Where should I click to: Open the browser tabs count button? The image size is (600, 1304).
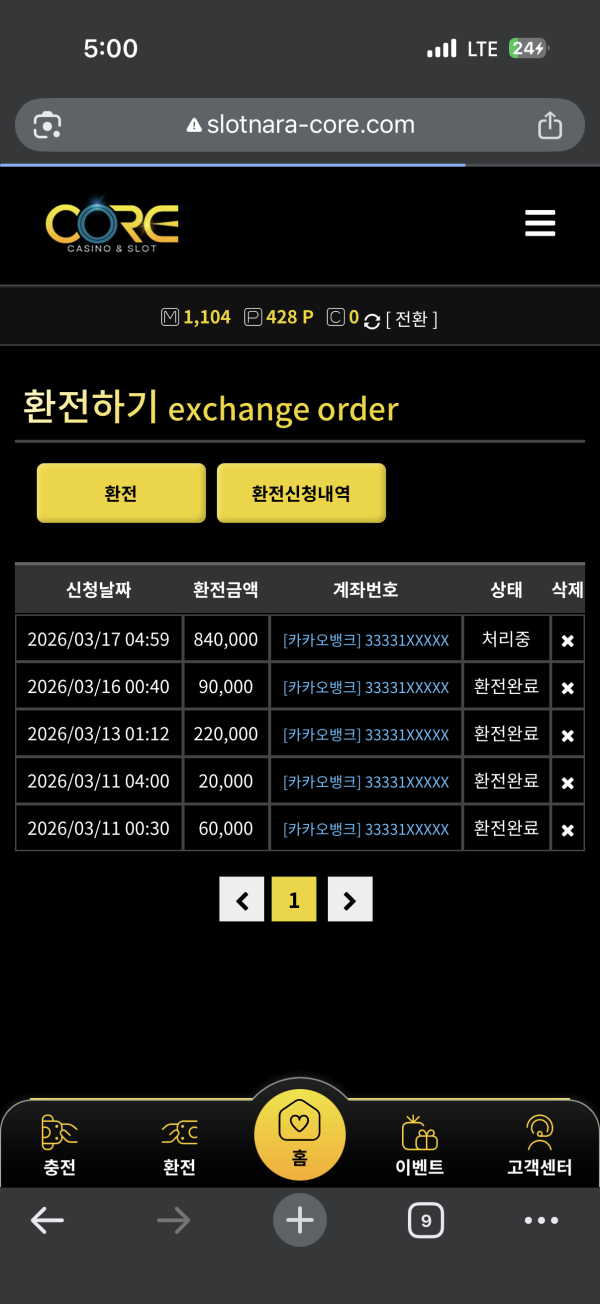426,1220
